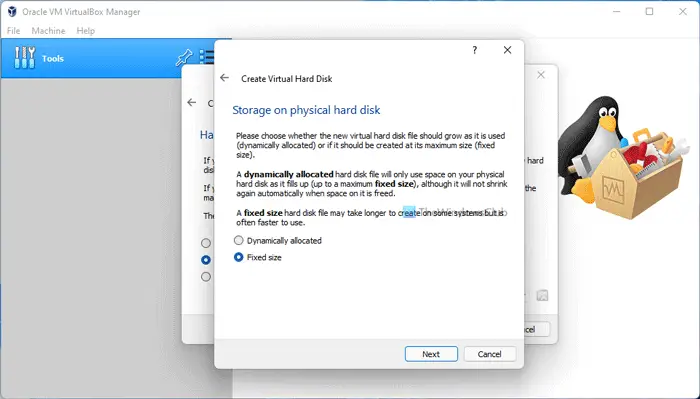Open the Machine menu
This screenshot has height=399, width=700.
point(48,31)
